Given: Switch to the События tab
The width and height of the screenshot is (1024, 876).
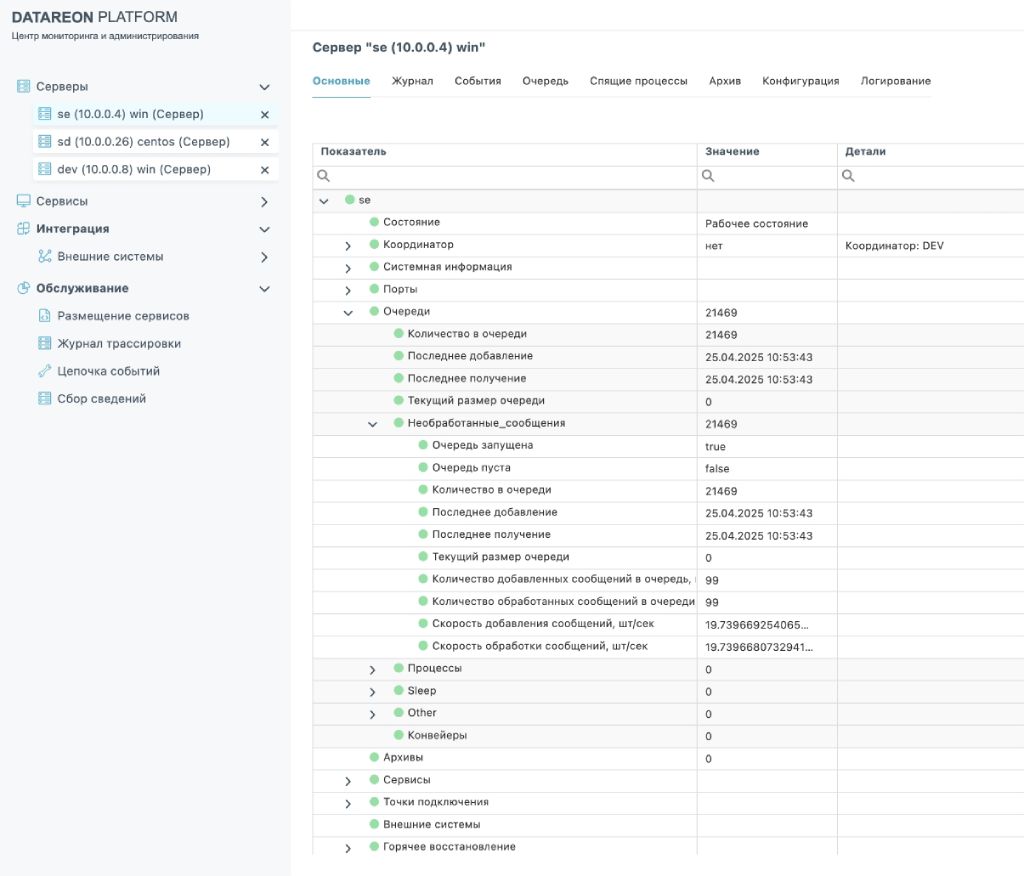Looking at the screenshot, I should click(478, 81).
